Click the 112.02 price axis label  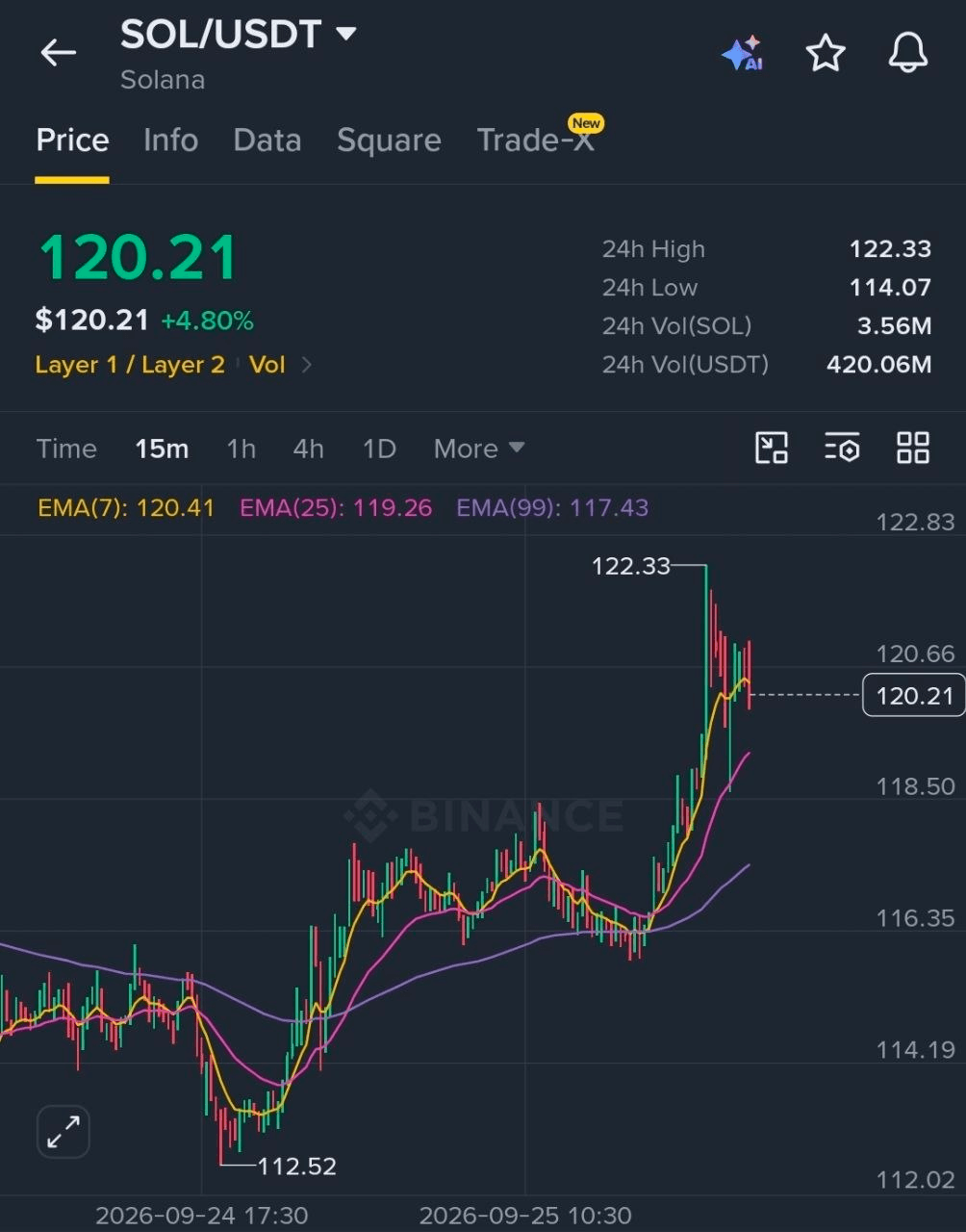(x=915, y=1180)
